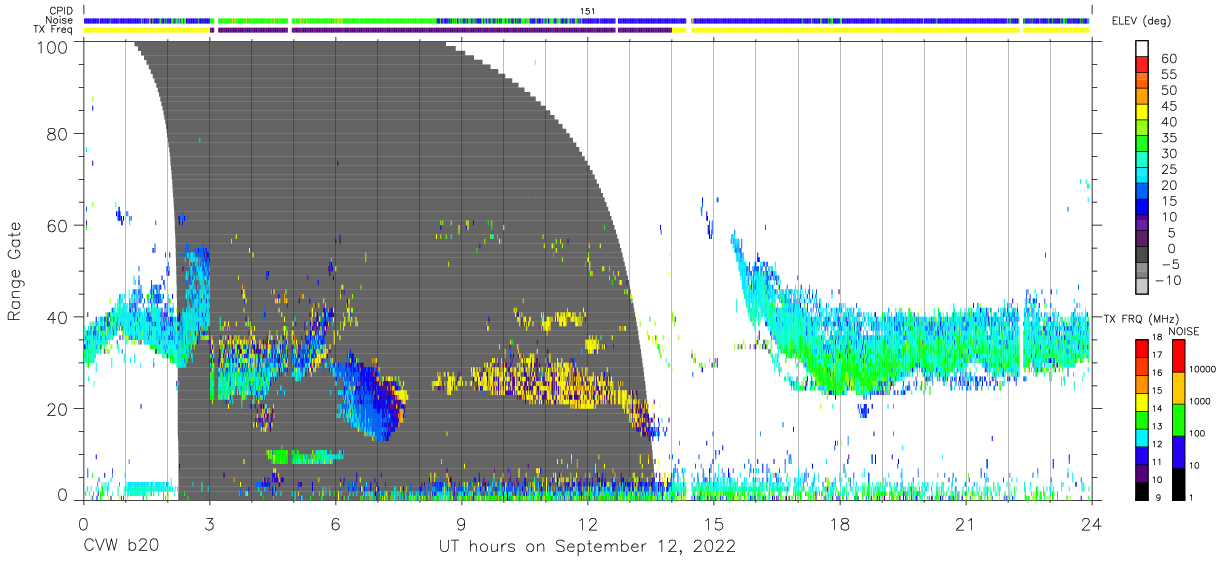Pick the yellow swatch on ELEV colorbar

tap(1142, 112)
